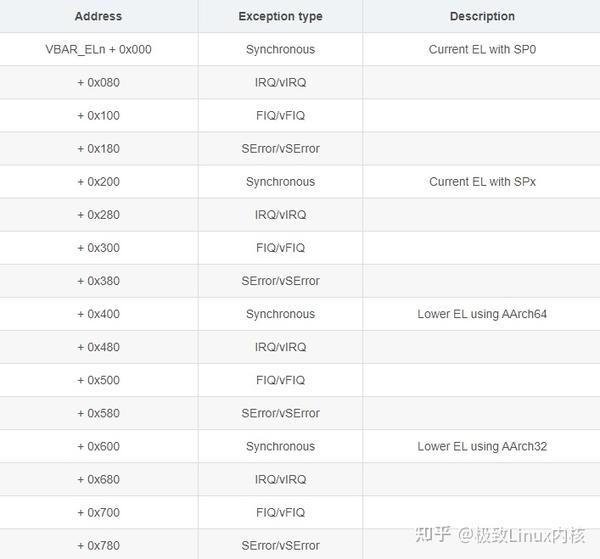The image size is (600, 559).
Task: Select the Current EL with SP0 cell
Action: pyautogui.click(x=482, y=49)
